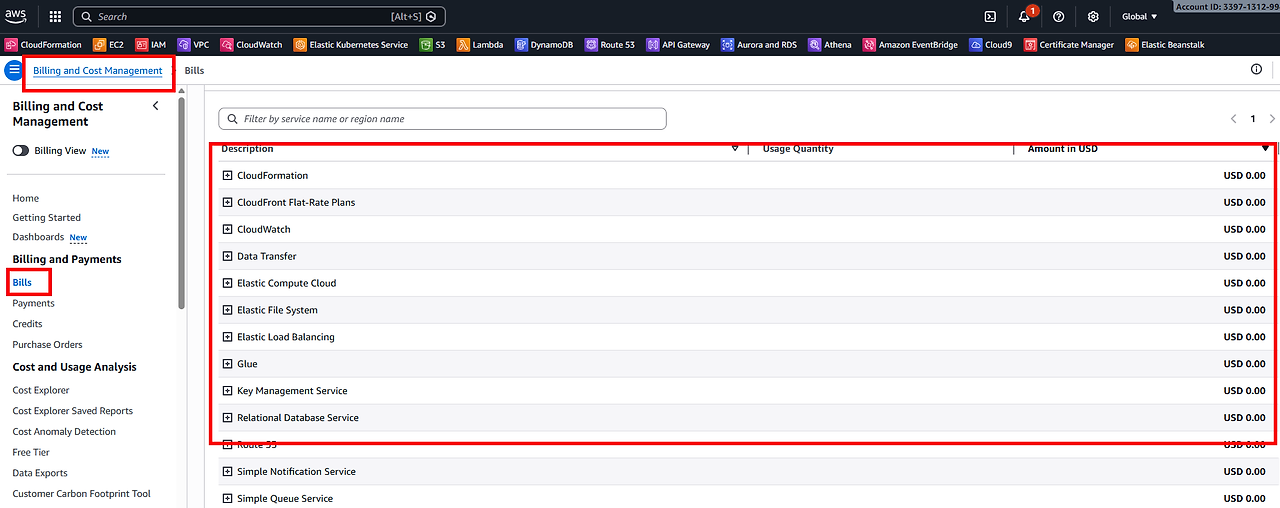Open Purchase Orders in sidebar
Image resolution: width=1280 pixels, height=508 pixels.
coord(47,345)
